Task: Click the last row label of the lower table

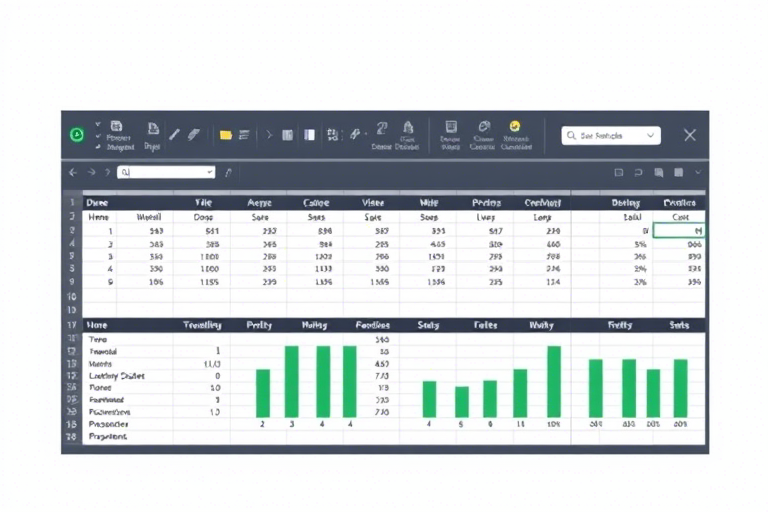Action: [x=108, y=437]
